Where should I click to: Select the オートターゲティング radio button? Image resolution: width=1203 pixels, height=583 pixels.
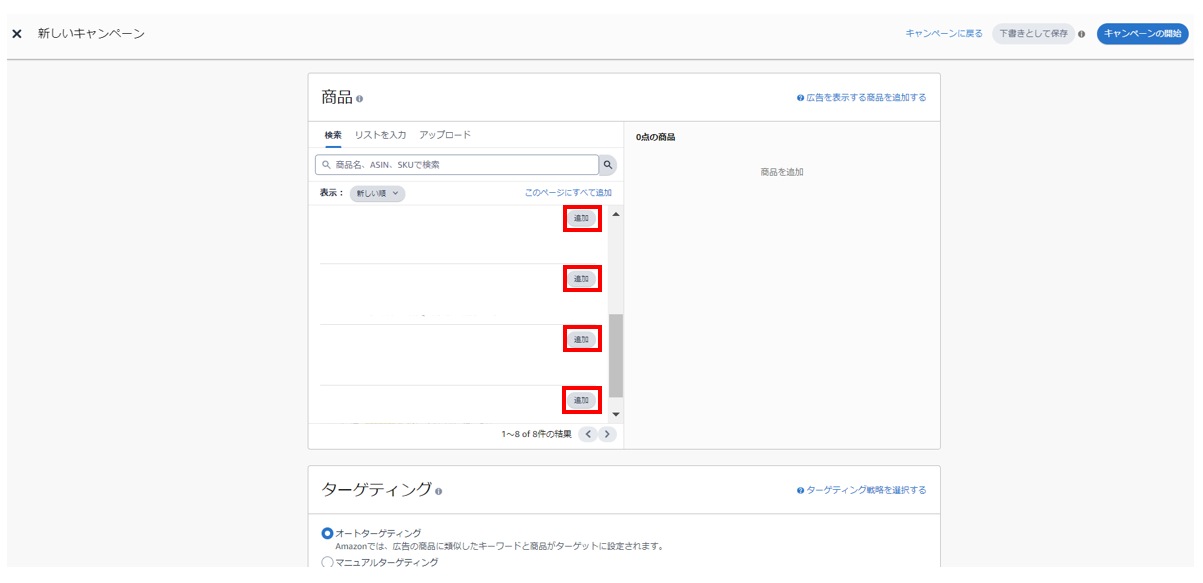[327, 533]
